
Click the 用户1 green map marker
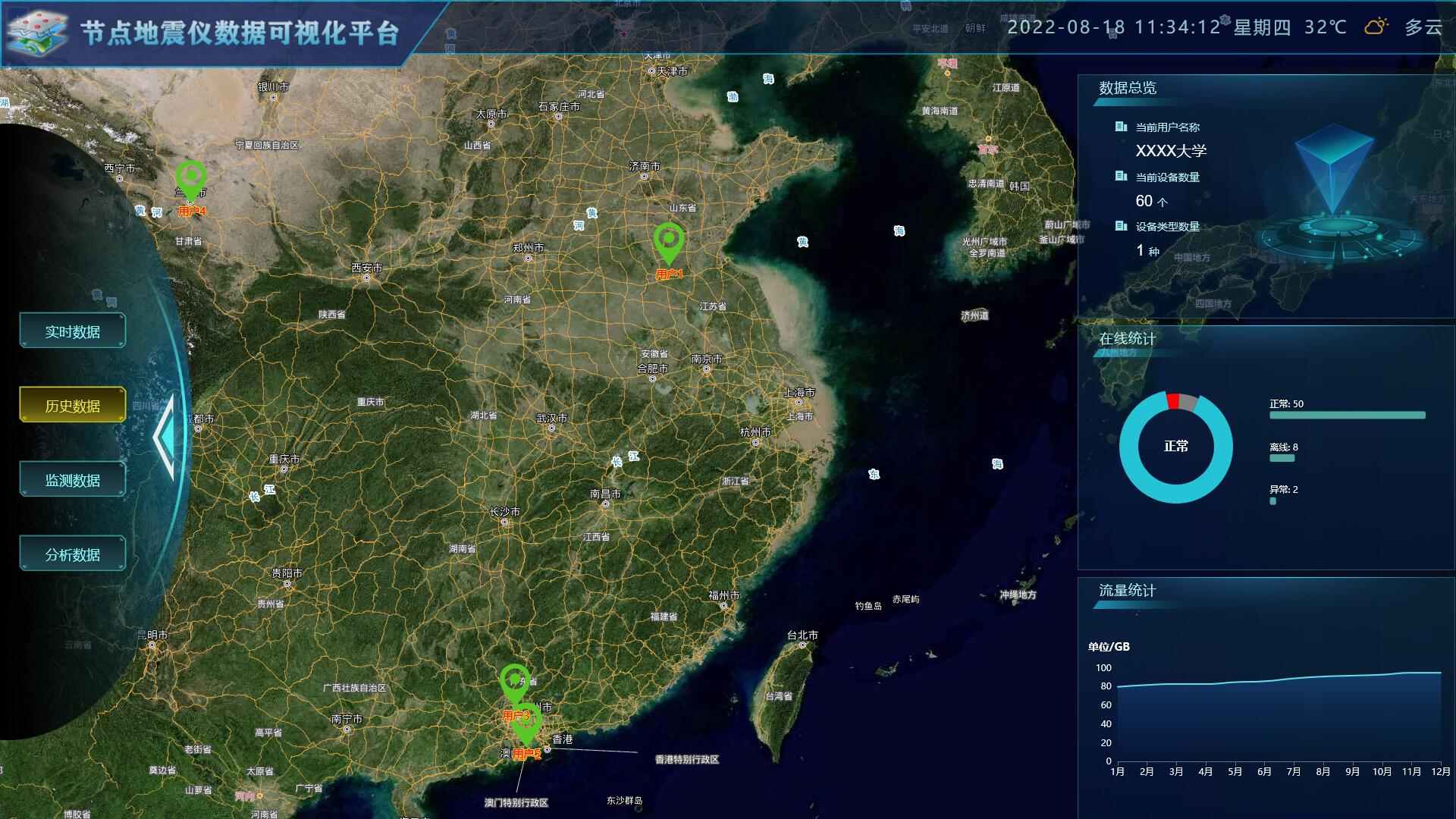click(x=669, y=244)
